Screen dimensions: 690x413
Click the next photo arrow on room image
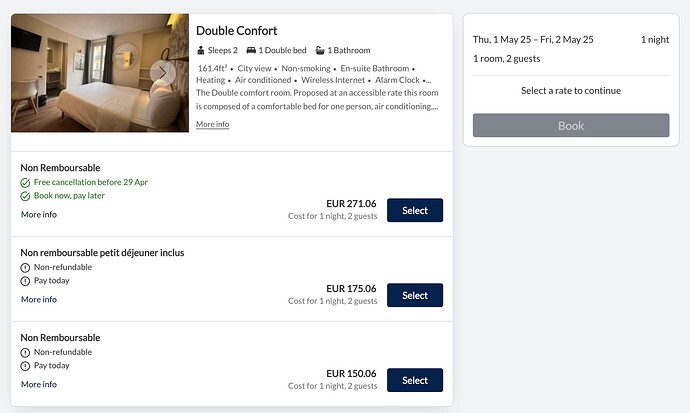[161, 73]
